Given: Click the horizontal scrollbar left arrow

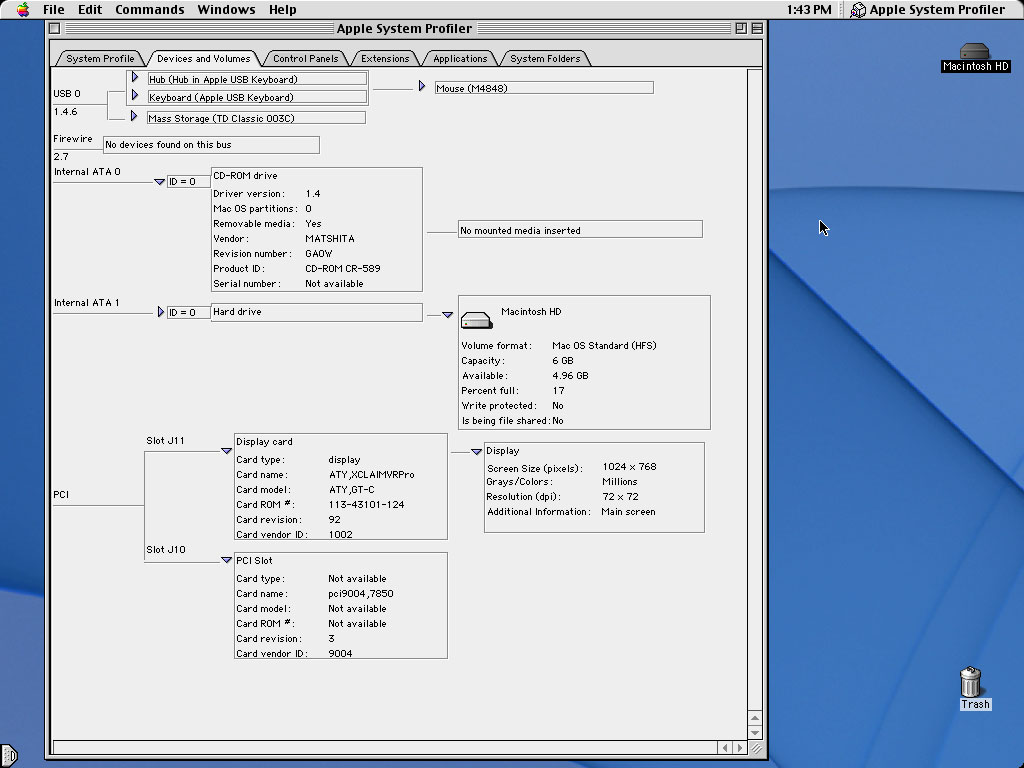Looking at the screenshot, I should [725, 748].
